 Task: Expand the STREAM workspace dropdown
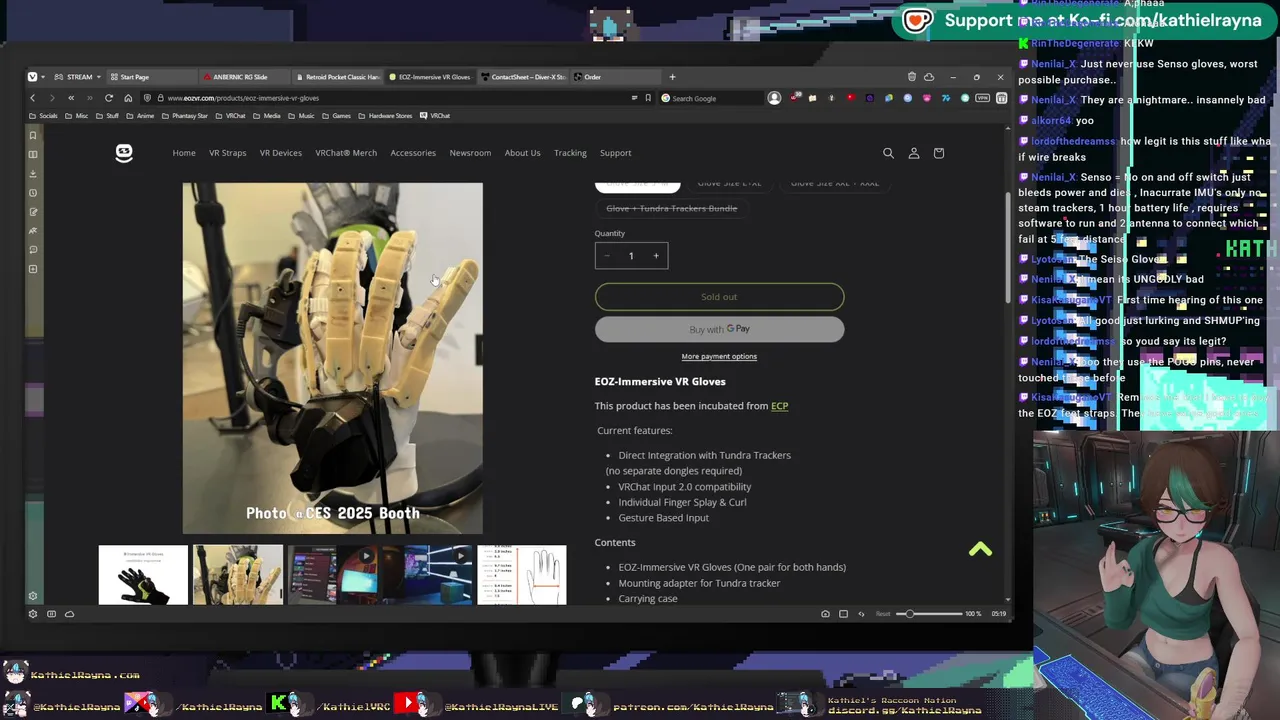coord(78,77)
